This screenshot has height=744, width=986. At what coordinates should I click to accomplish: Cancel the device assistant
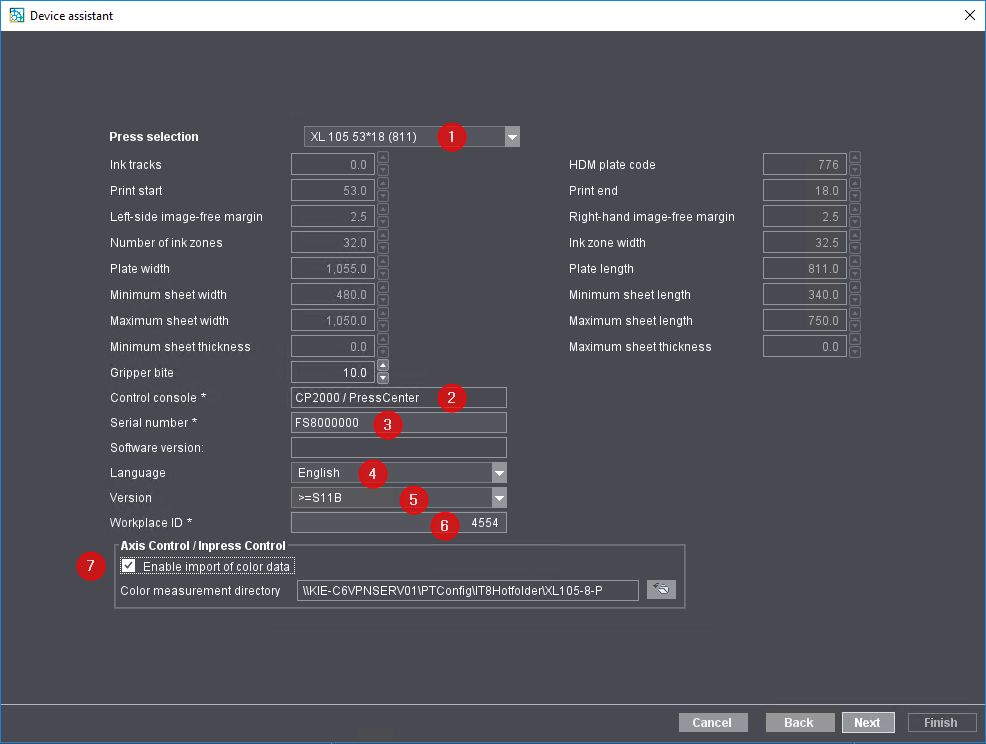point(712,722)
